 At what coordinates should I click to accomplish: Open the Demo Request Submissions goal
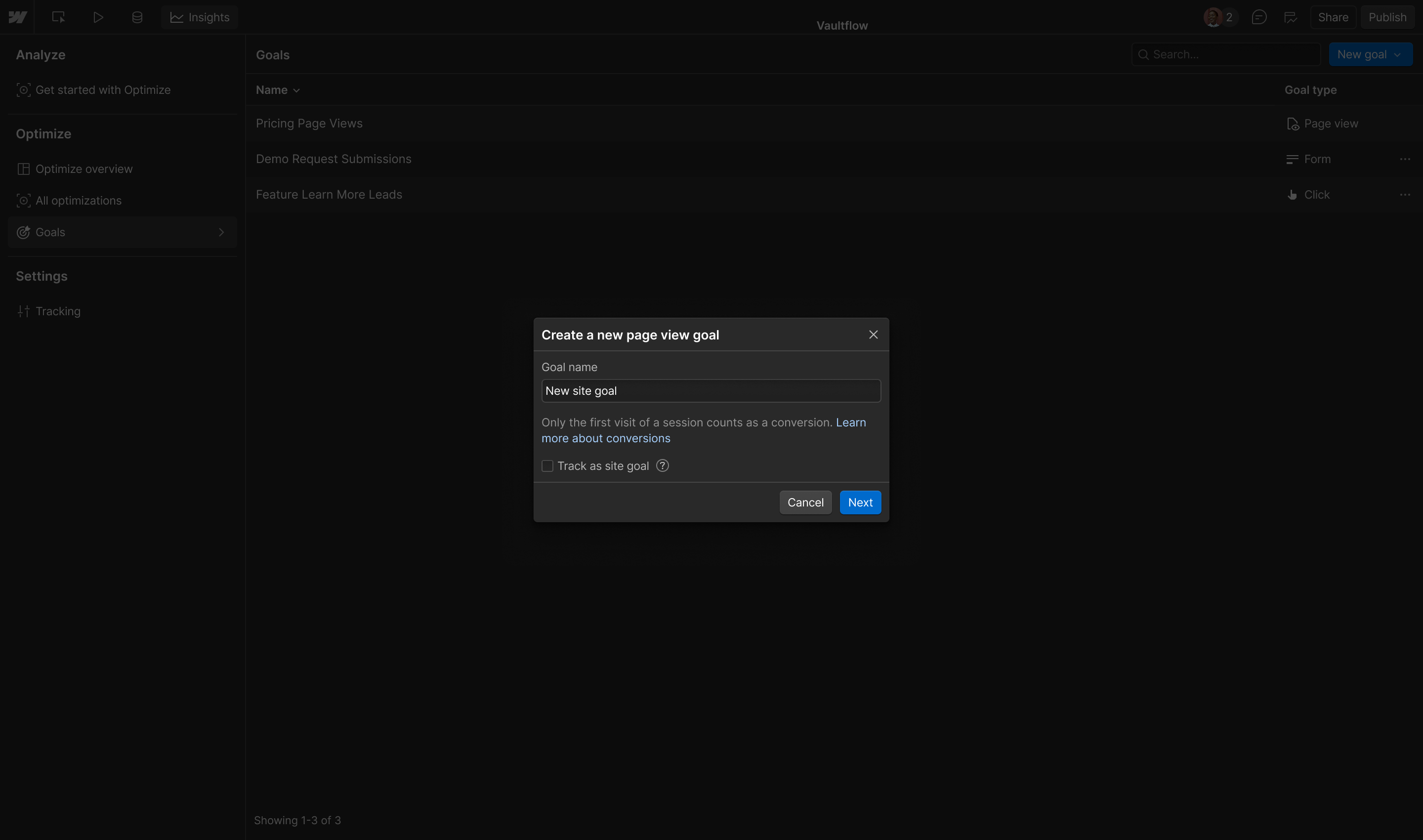334,159
